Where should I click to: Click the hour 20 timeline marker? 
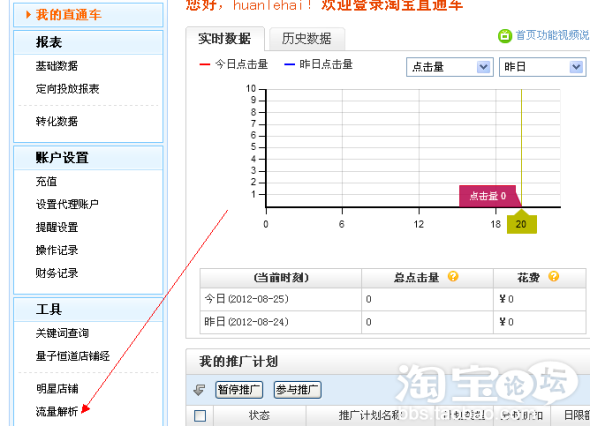pyautogui.click(x=522, y=224)
